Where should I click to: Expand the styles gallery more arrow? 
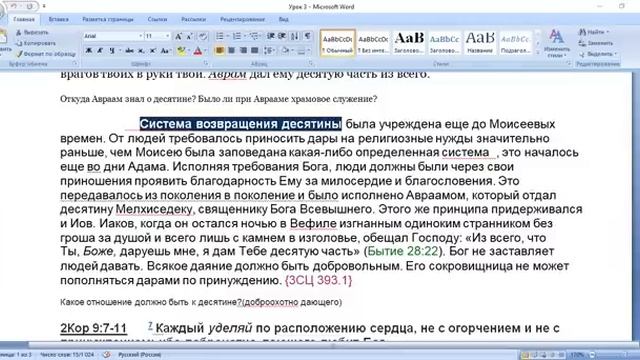[x=538, y=53]
